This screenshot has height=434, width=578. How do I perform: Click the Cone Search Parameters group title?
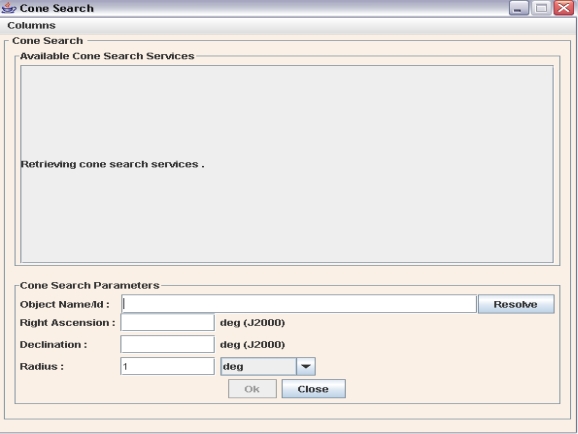(x=90, y=285)
